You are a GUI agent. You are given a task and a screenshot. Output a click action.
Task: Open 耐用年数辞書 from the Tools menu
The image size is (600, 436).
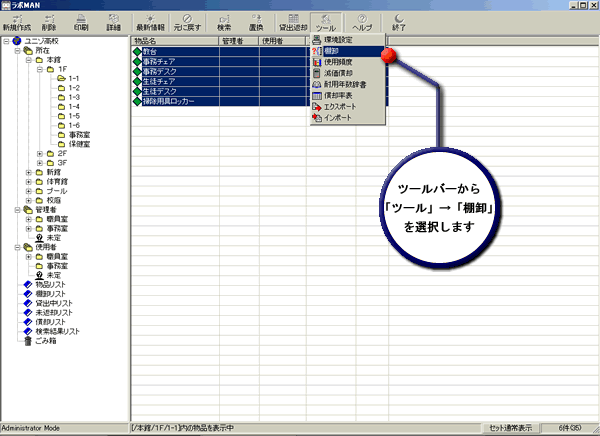[348, 84]
